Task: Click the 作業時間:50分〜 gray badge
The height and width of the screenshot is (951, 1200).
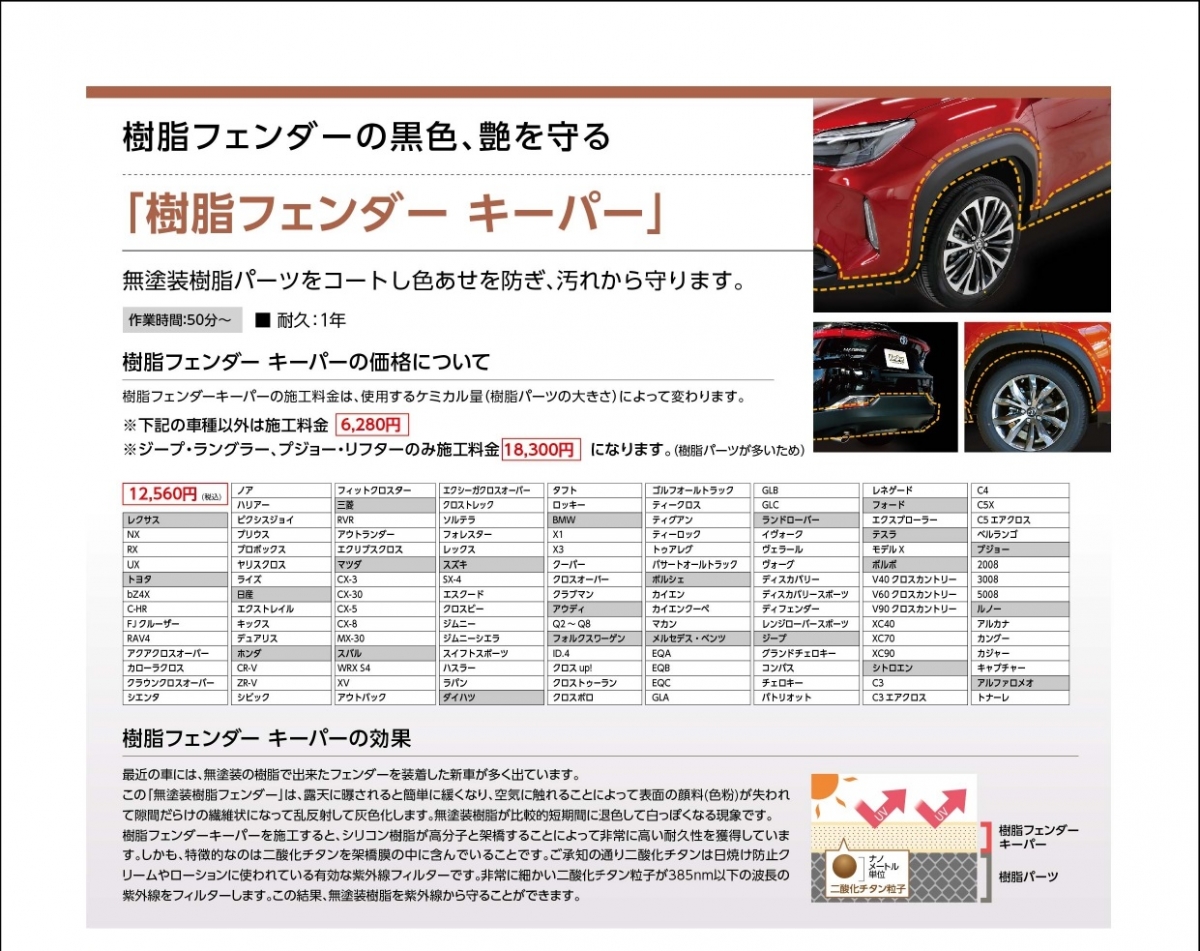Action: 181,321
